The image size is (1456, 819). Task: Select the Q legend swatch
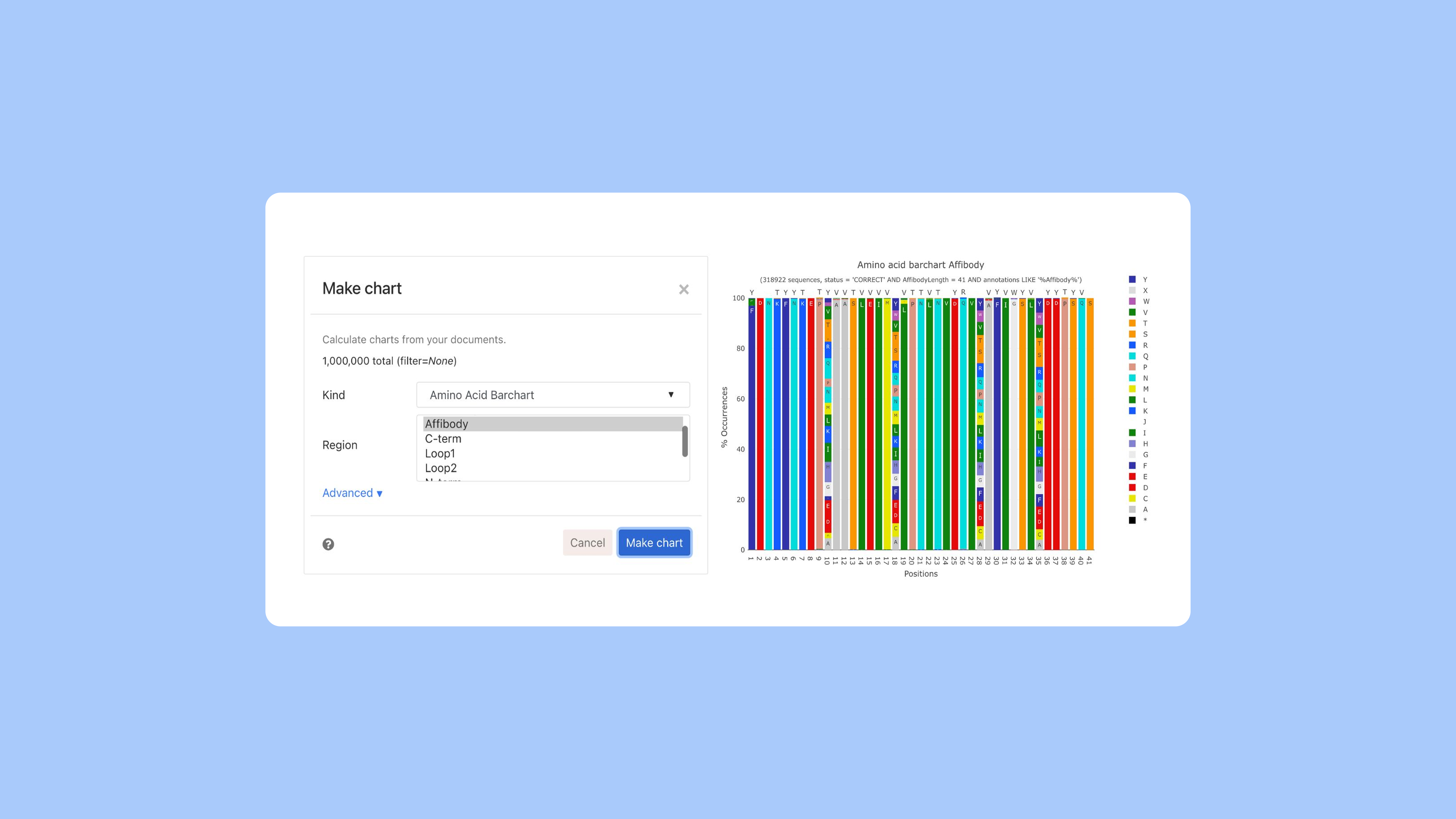click(x=1132, y=356)
